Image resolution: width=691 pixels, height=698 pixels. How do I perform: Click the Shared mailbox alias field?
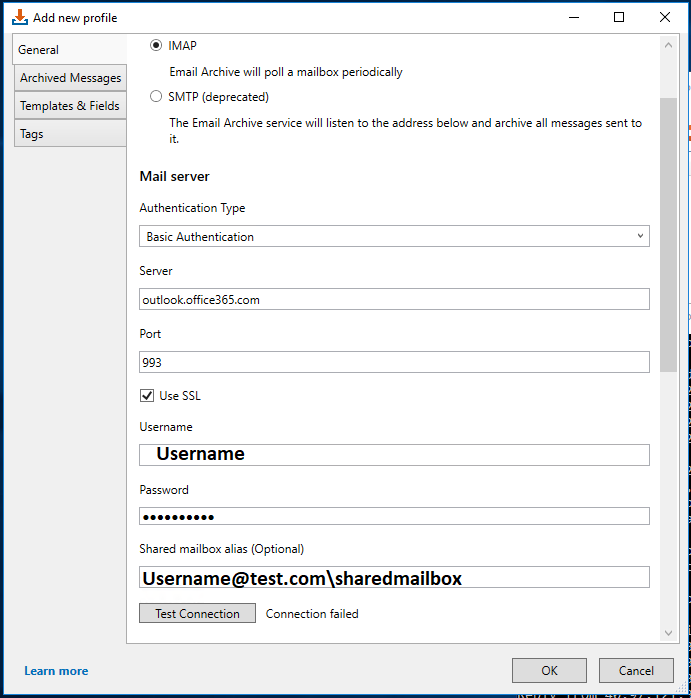[394, 578]
